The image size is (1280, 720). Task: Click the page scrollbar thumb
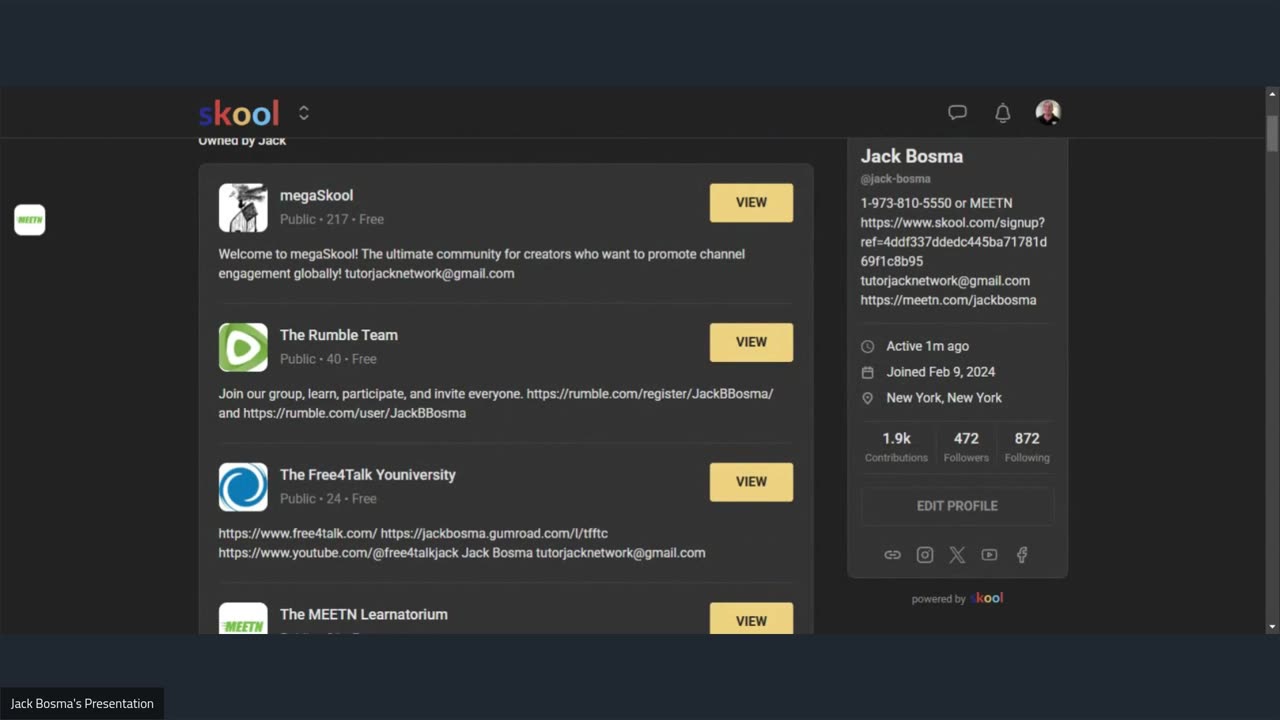(1272, 134)
